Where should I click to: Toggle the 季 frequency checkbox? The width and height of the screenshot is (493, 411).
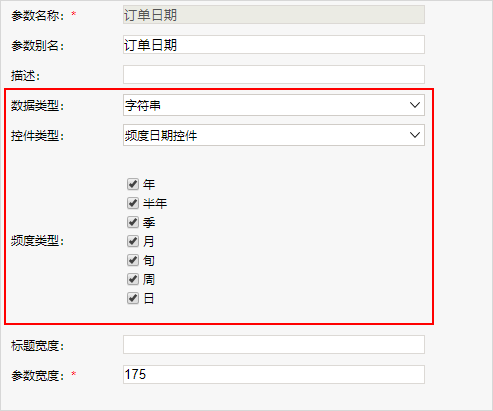[133, 222]
